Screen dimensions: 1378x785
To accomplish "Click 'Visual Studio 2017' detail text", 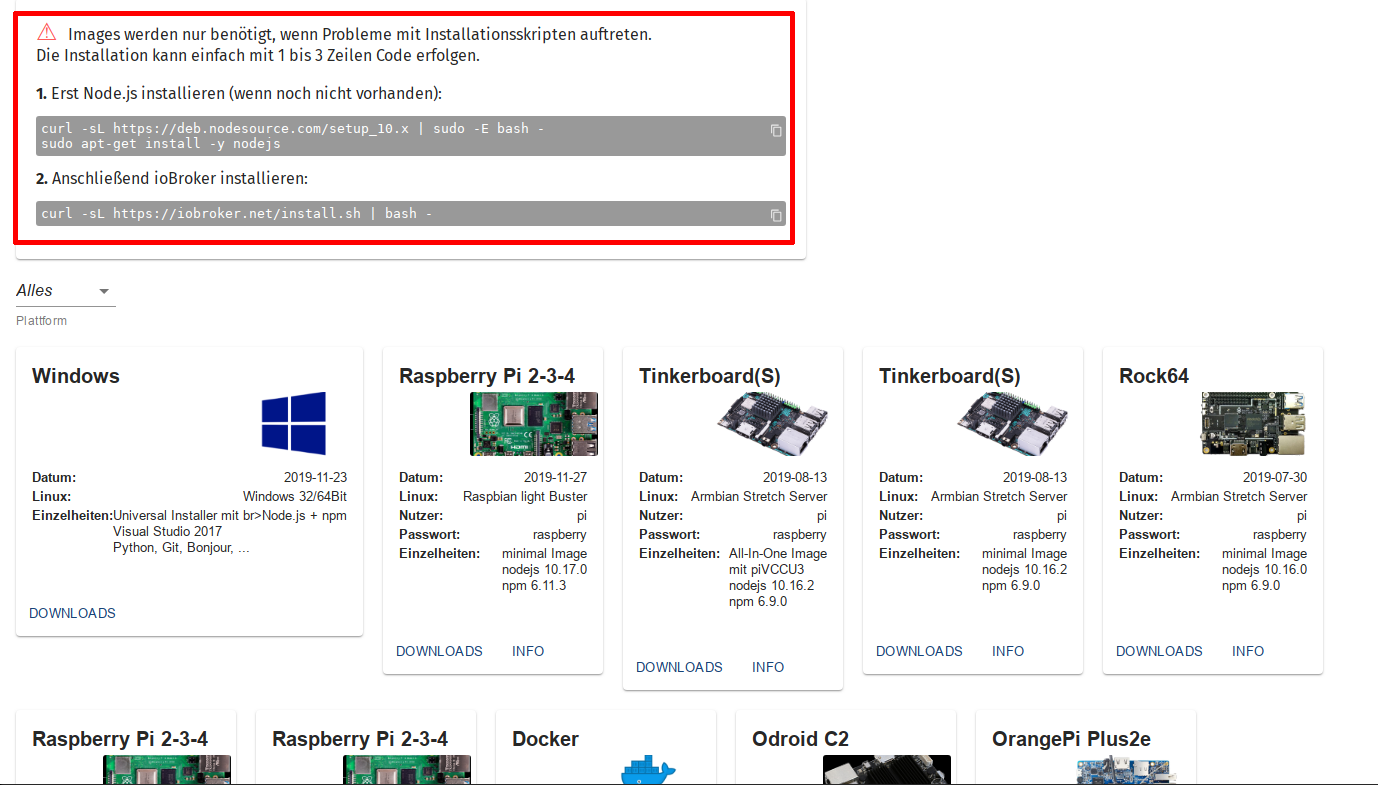I will pyautogui.click(x=168, y=532).
